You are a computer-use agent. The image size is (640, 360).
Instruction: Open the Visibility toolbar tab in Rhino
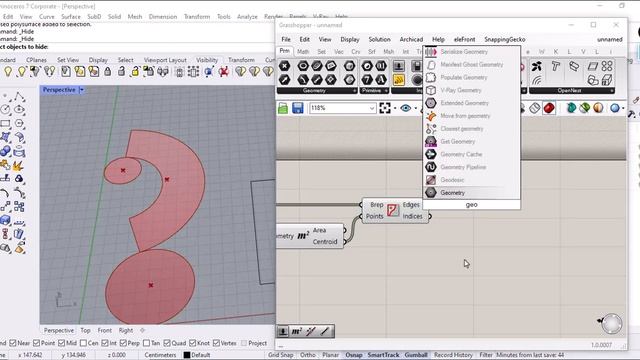click(x=207, y=60)
